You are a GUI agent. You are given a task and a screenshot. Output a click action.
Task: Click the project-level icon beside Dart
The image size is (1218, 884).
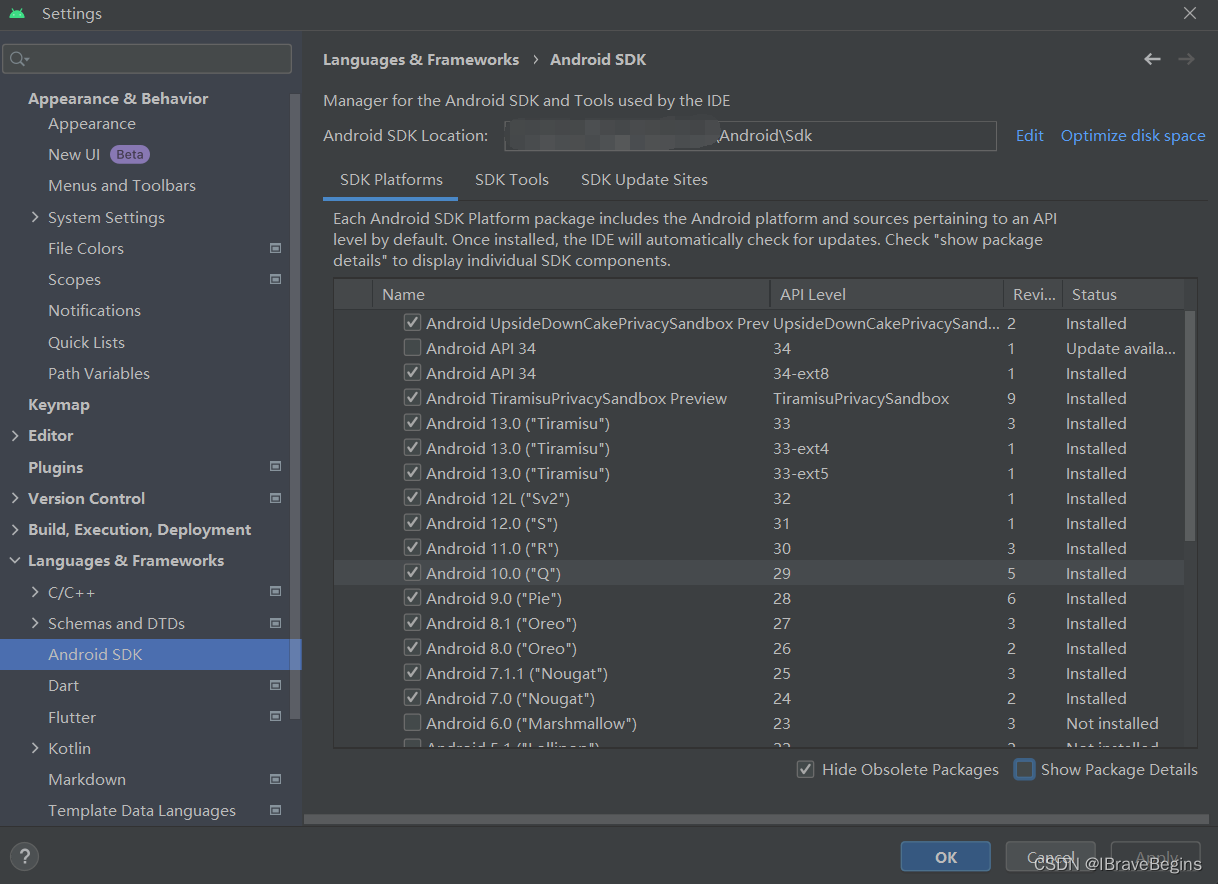[276, 685]
